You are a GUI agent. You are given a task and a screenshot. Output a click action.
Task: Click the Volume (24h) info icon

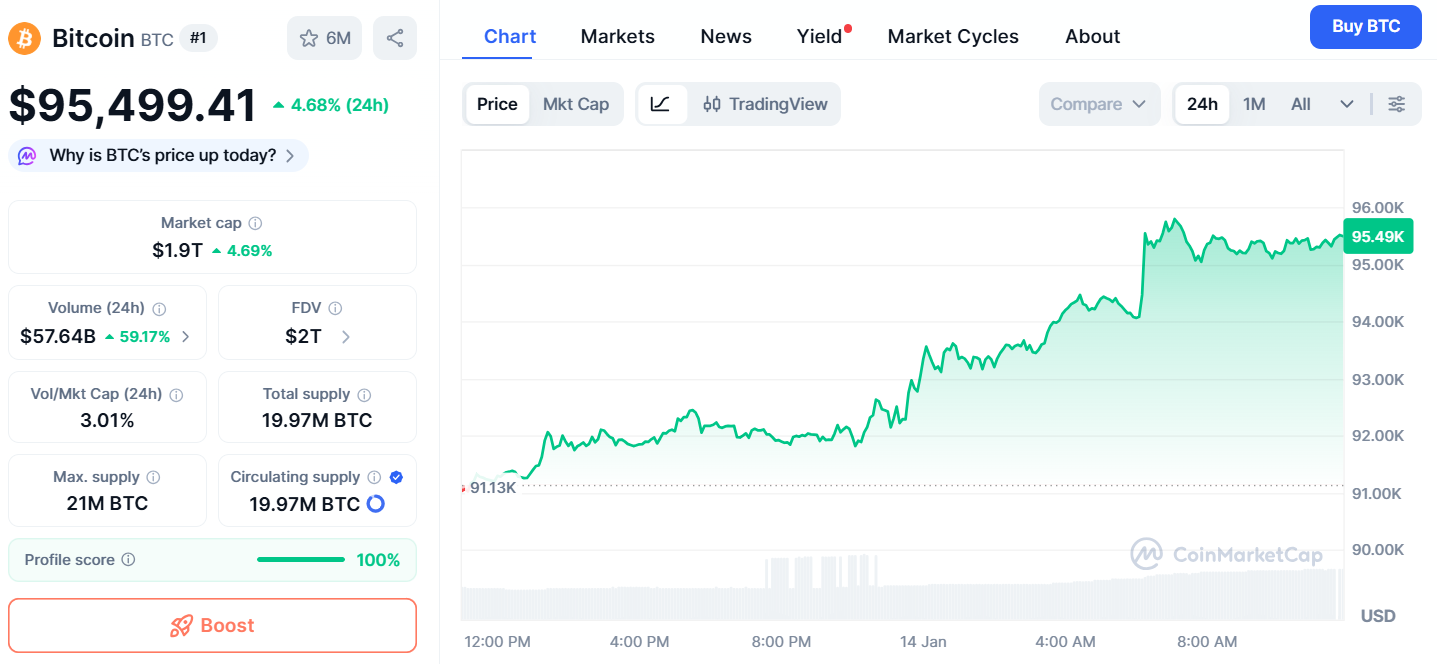159,309
